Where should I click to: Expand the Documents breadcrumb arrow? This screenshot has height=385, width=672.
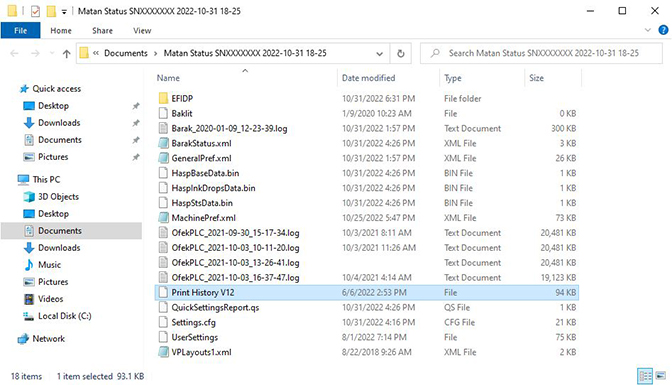[155, 53]
